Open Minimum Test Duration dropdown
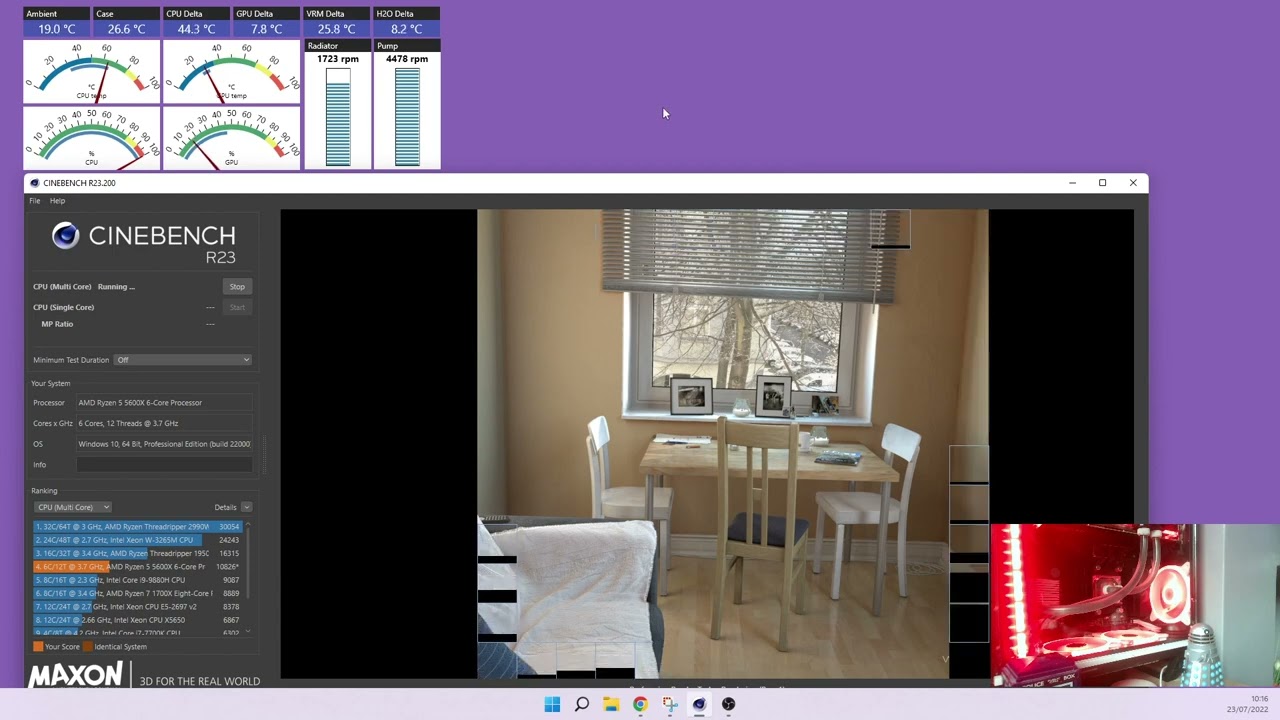 click(182, 360)
